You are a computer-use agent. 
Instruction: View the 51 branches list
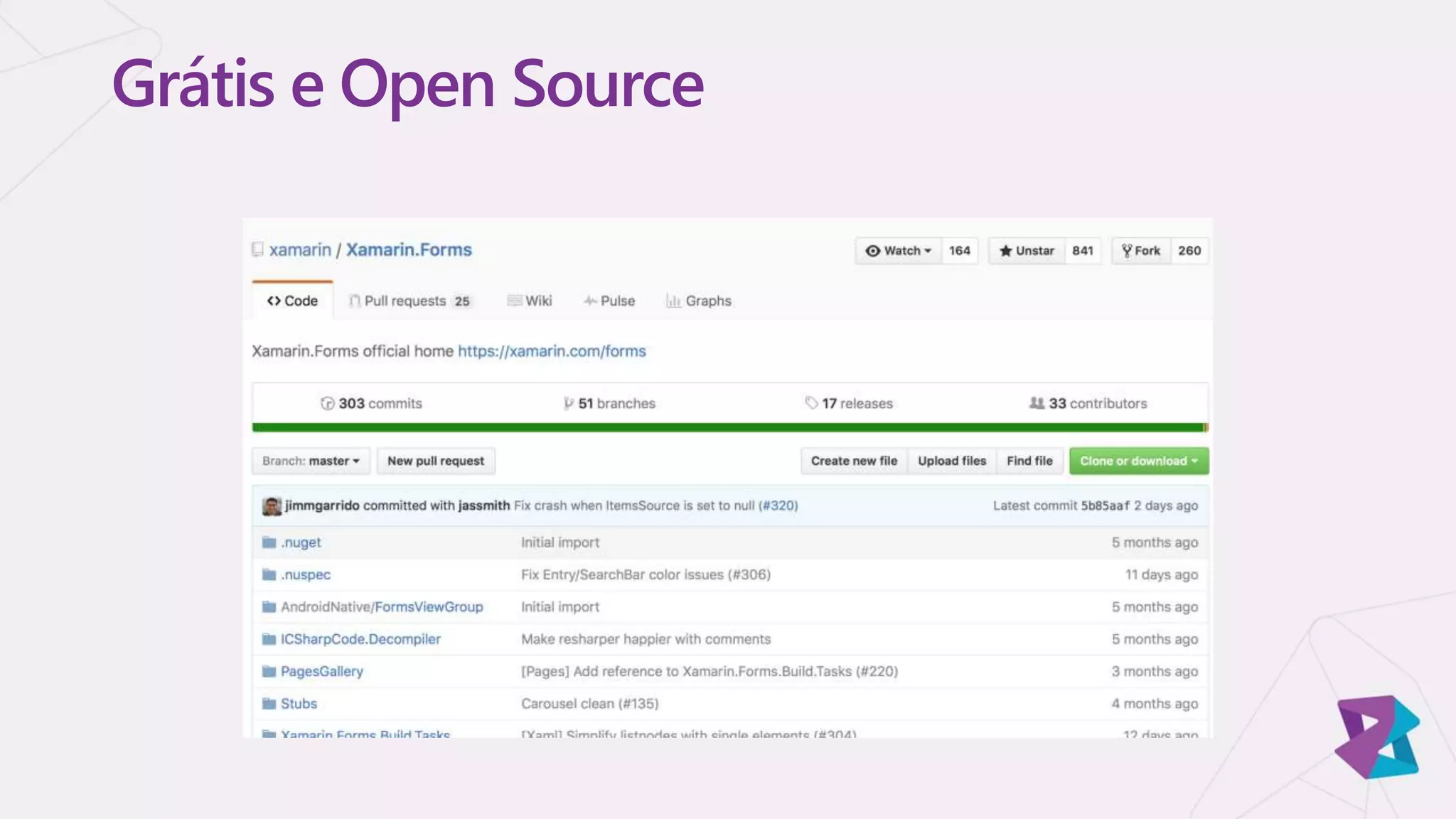609,403
